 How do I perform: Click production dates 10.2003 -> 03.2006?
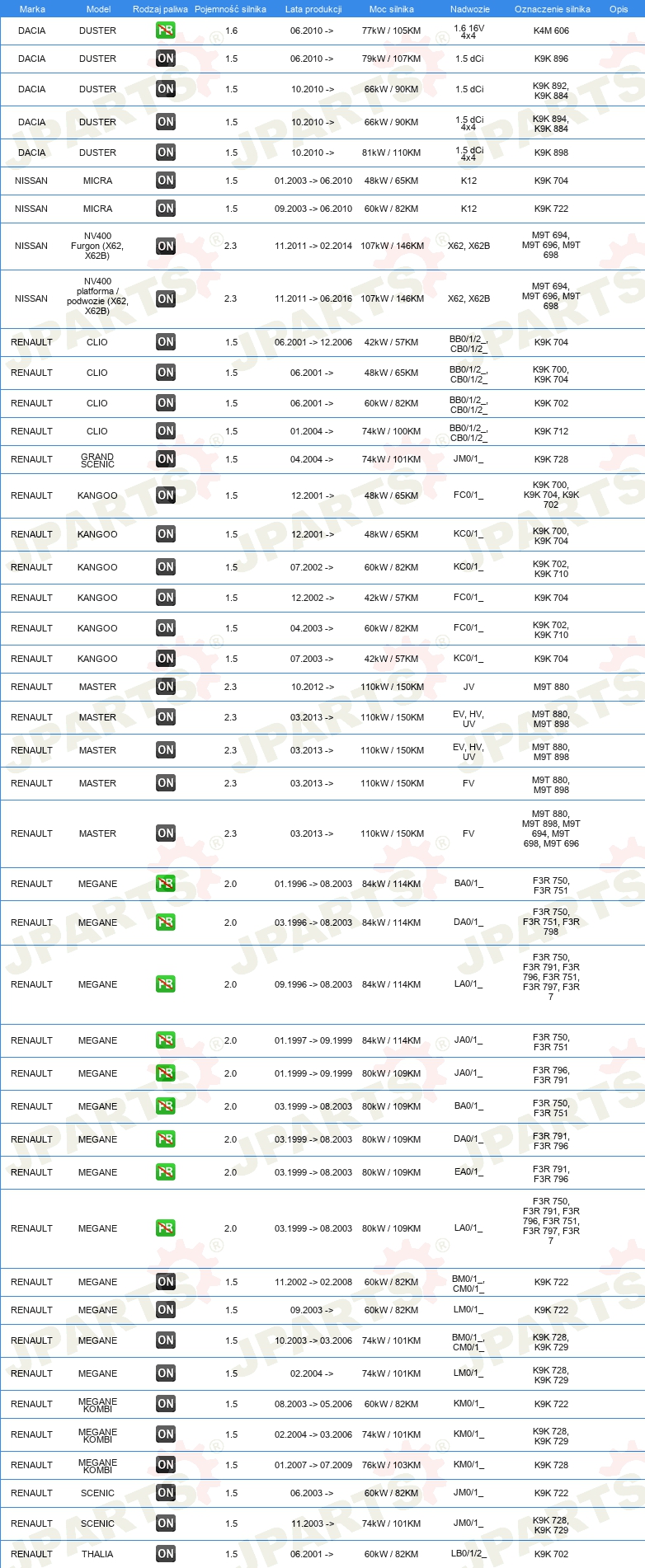coord(313,1340)
